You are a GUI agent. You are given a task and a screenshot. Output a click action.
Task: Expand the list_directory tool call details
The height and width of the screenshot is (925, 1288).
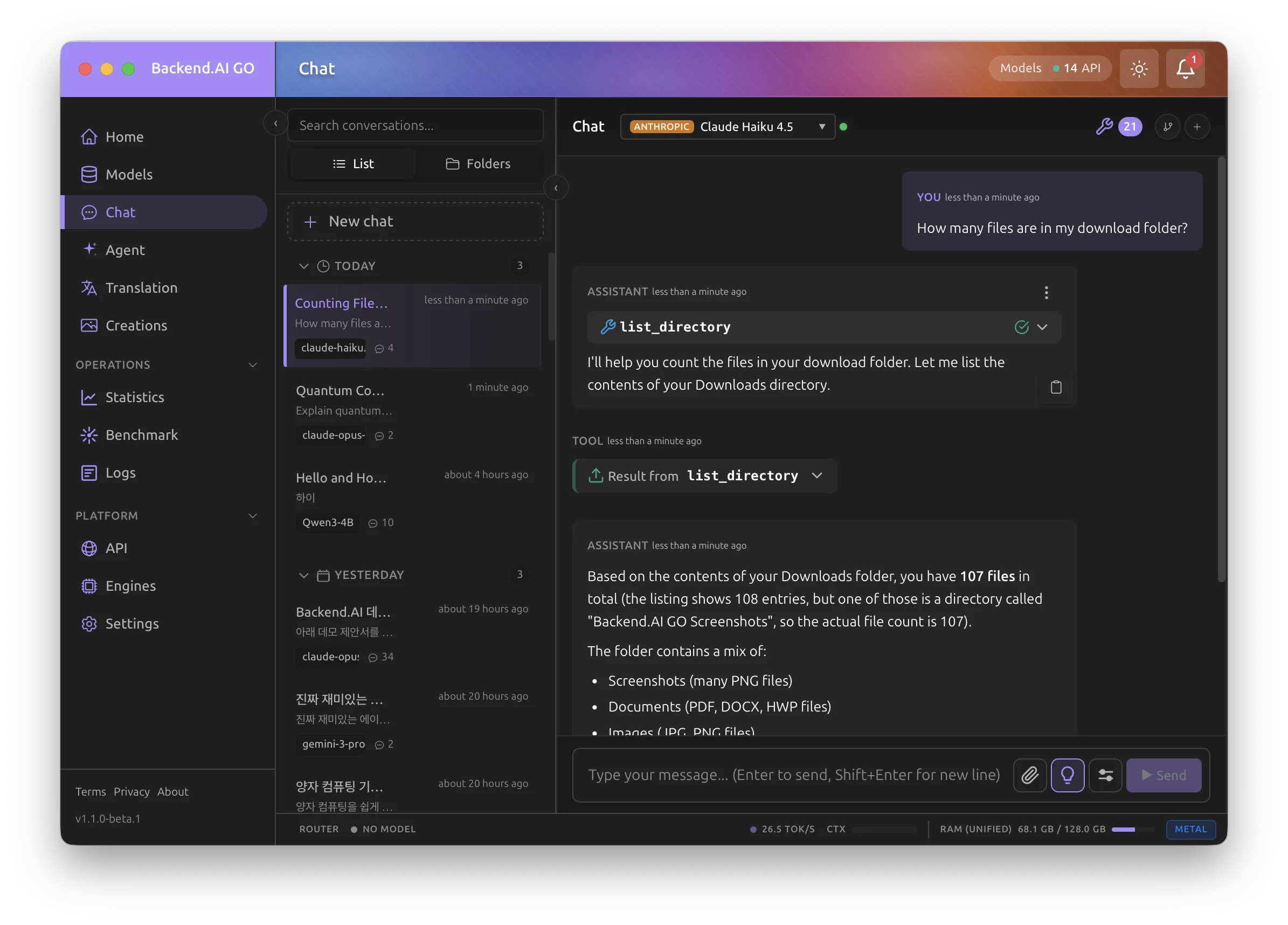[x=1043, y=327]
